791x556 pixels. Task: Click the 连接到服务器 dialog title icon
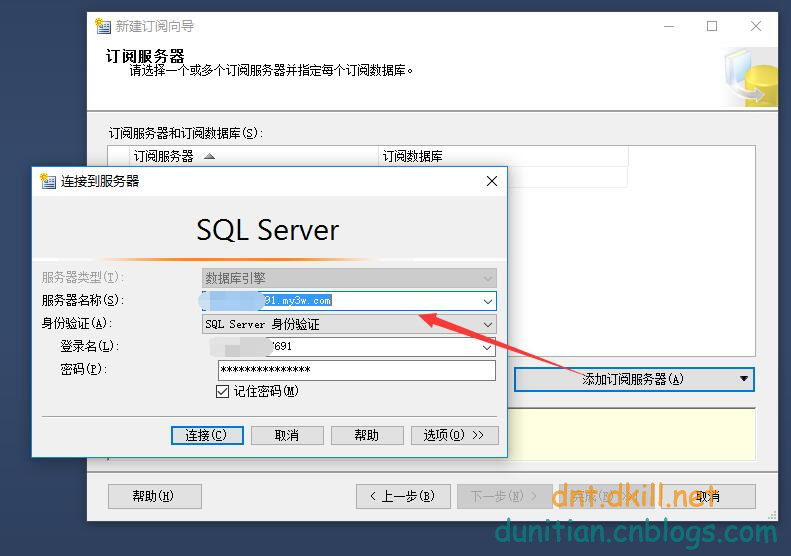click(48, 181)
